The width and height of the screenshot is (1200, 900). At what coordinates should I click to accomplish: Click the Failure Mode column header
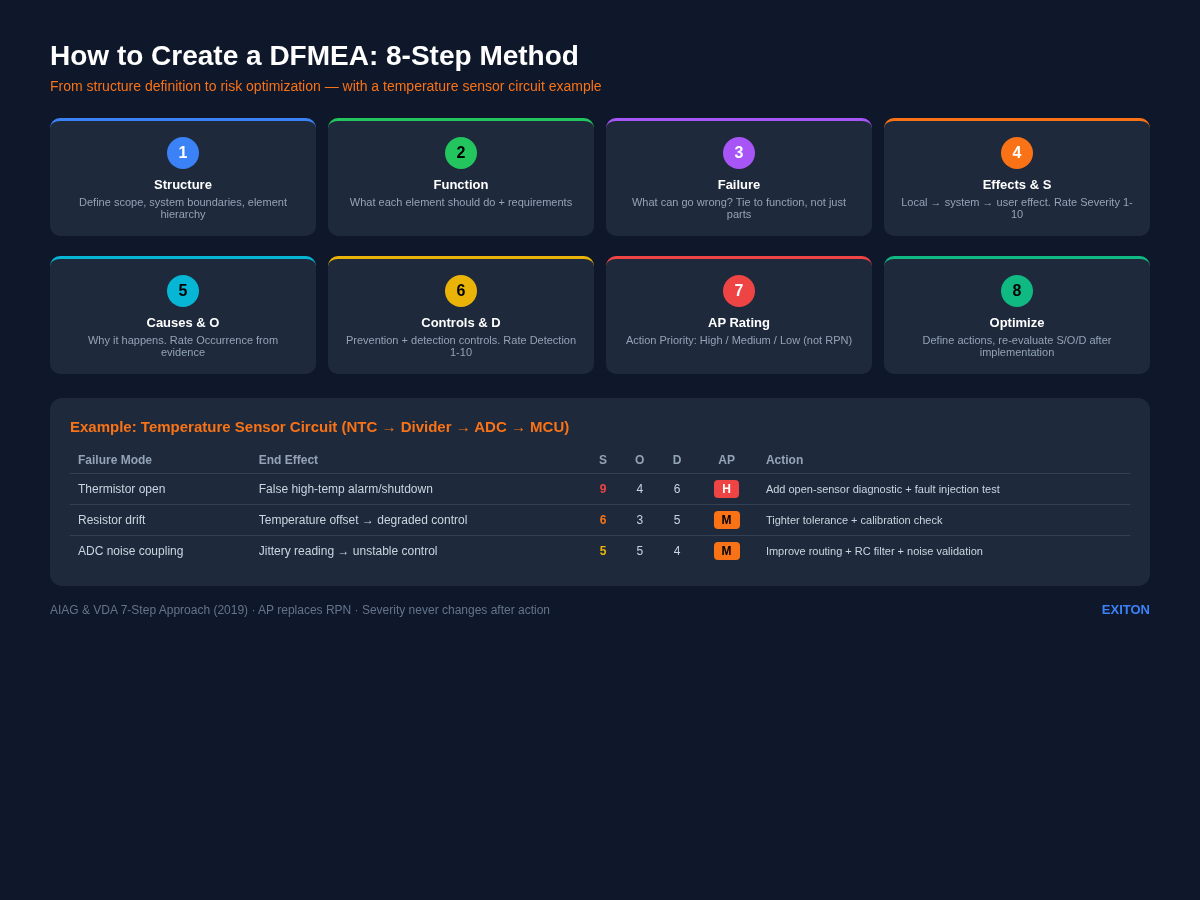coord(113,459)
